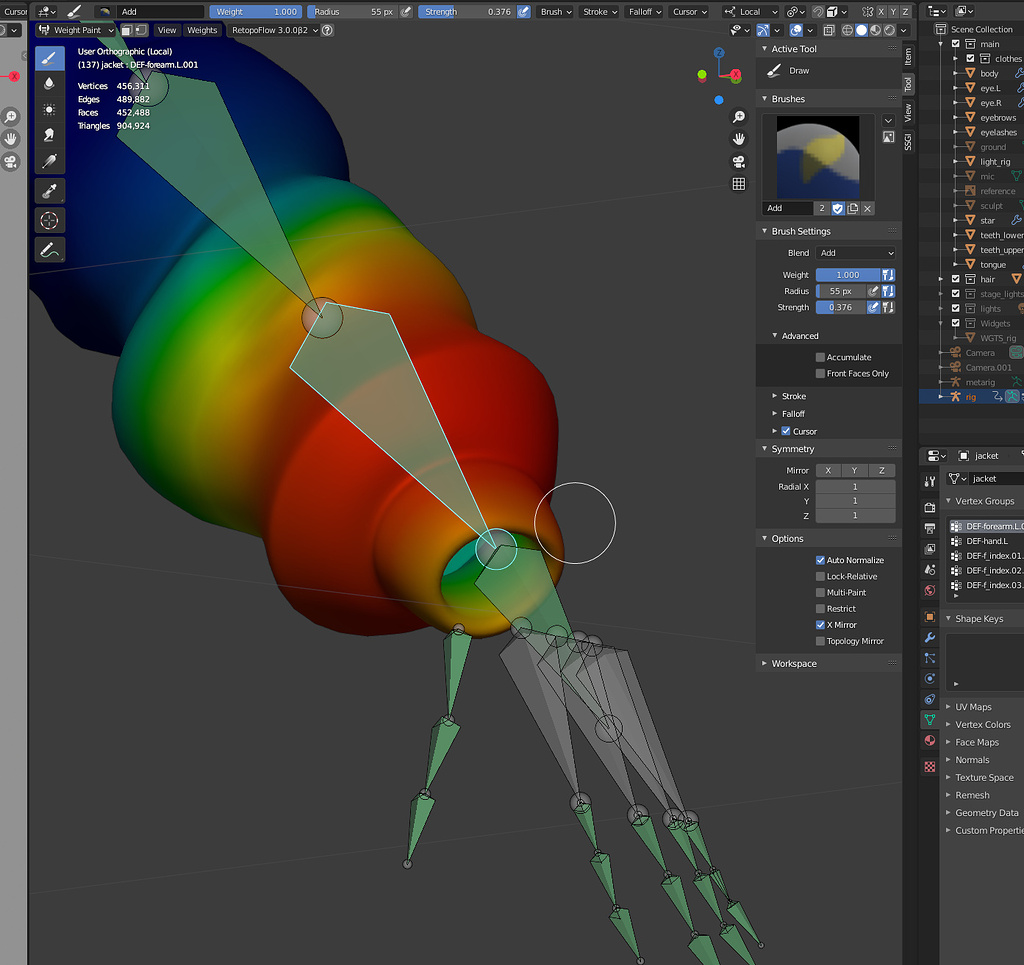The width and height of the screenshot is (1024, 965).
Task: Open Material properties tab icon
Action: 930,740
